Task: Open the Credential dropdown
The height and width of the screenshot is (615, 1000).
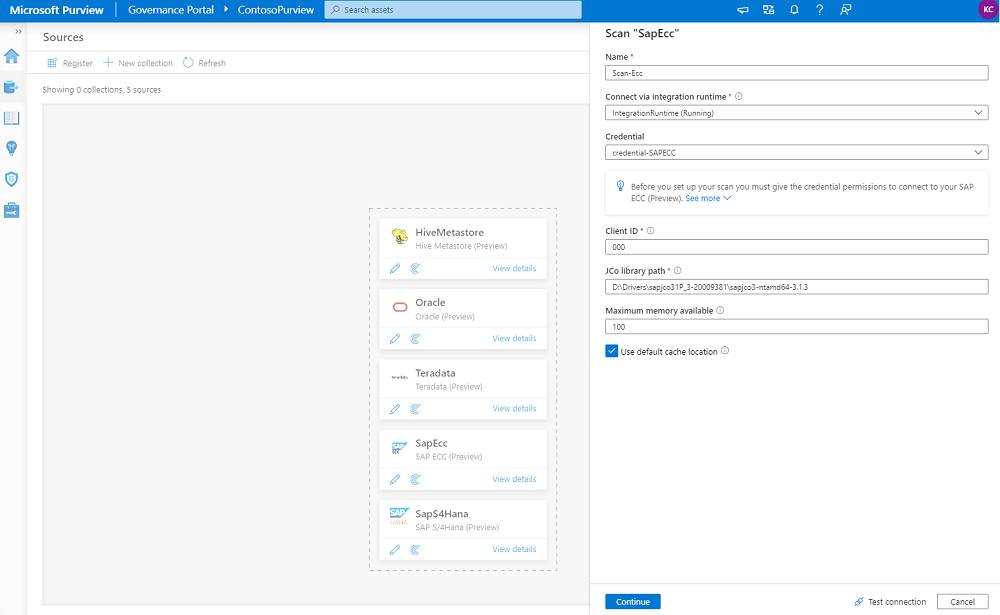Action: pyautogui.click(x=797, y=152)
